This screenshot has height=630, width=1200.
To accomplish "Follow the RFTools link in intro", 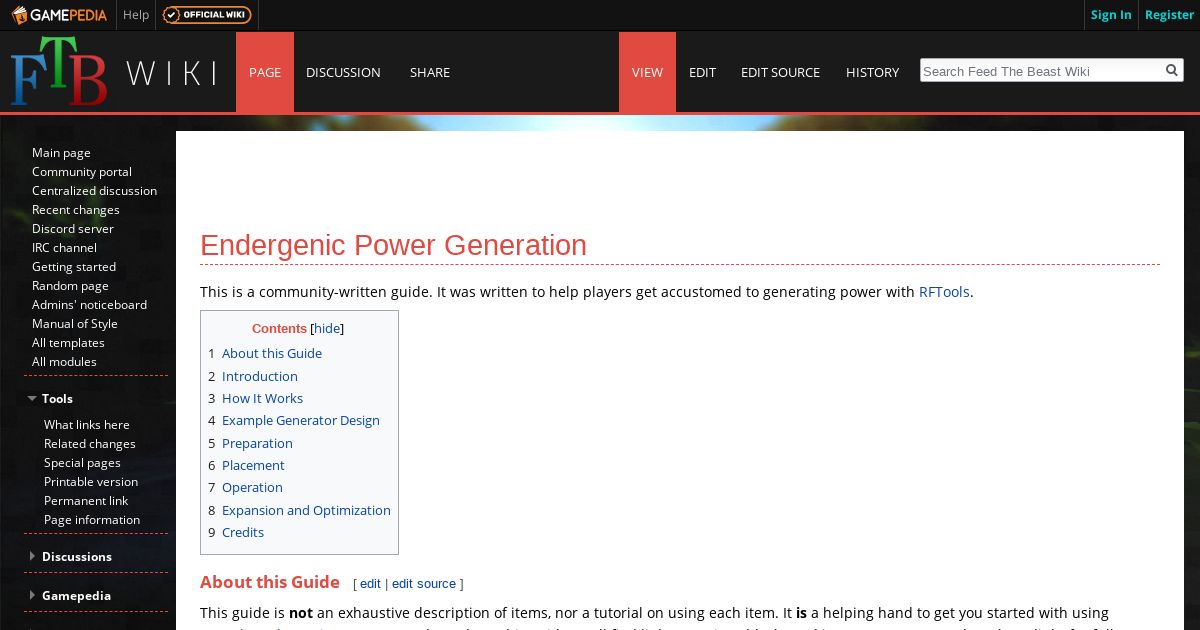I will pos(944,292).
